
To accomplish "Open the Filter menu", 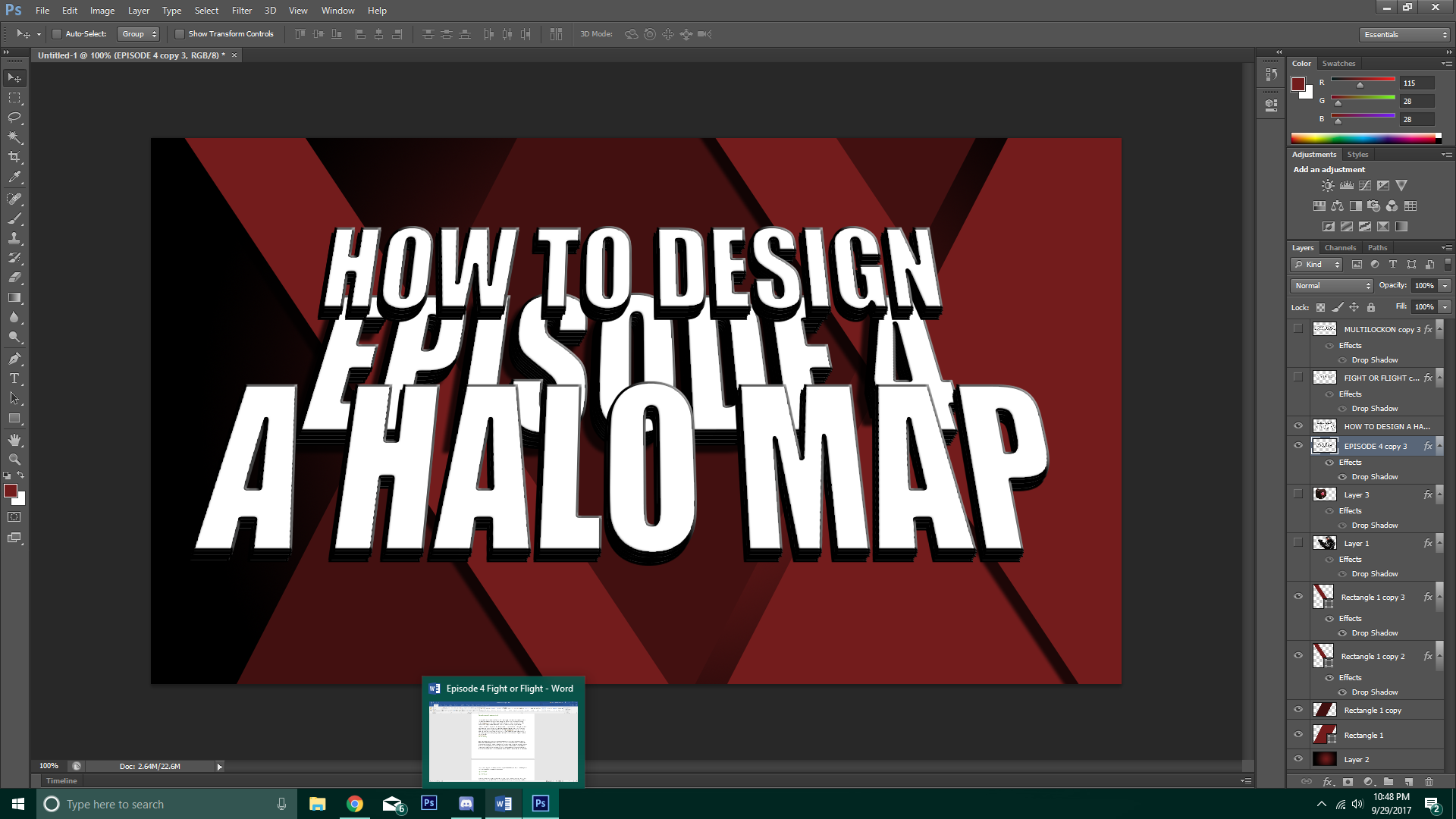I will click(x=242, y=11).
